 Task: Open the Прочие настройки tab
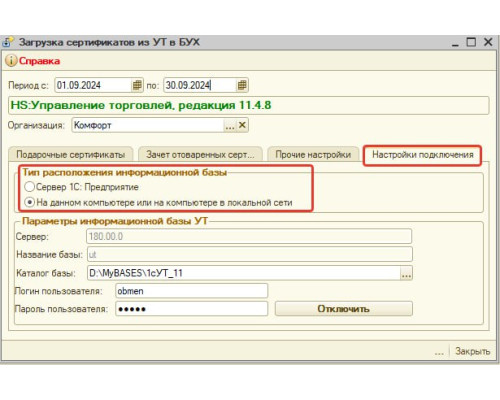point(313,154)
